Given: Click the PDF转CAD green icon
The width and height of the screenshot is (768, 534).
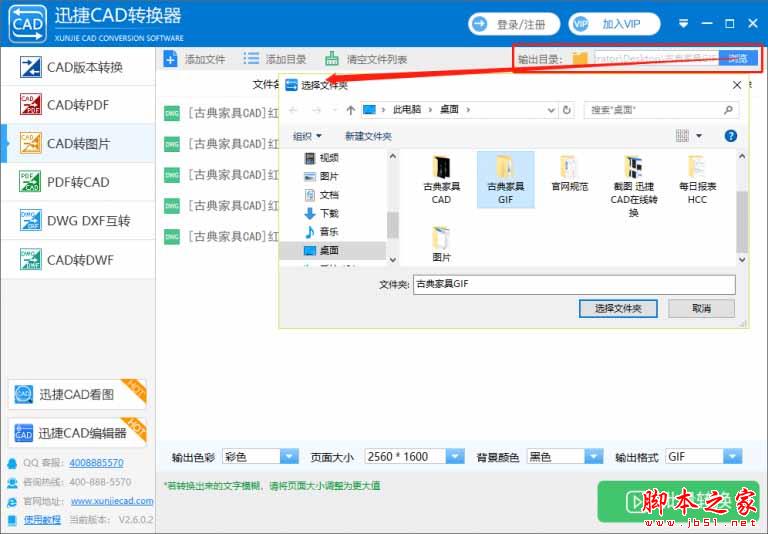Looking at the screenshot, I should (x=30, y=182).
